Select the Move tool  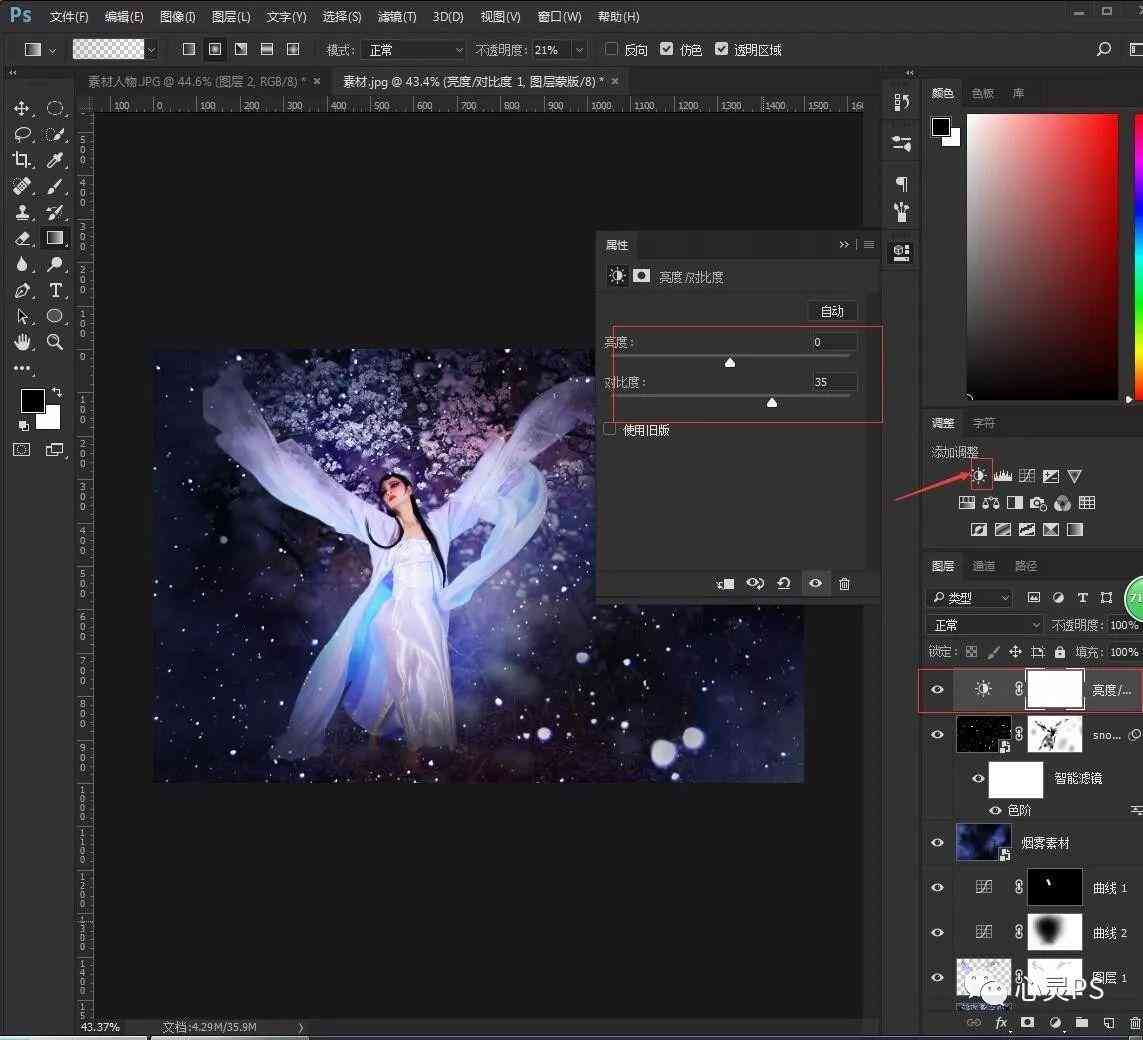[21, 109]
